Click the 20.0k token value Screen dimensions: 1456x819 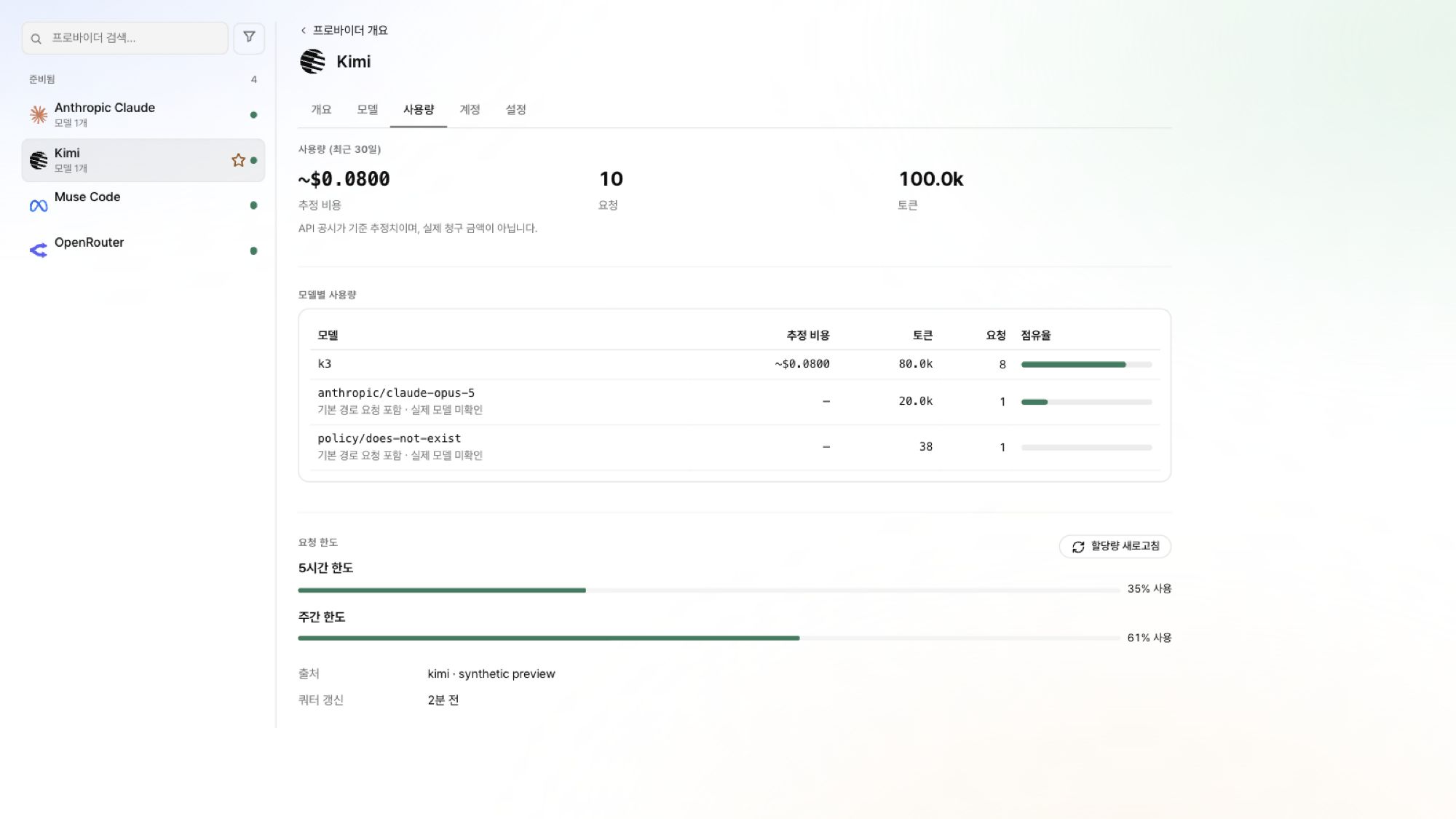pos(915,401)
